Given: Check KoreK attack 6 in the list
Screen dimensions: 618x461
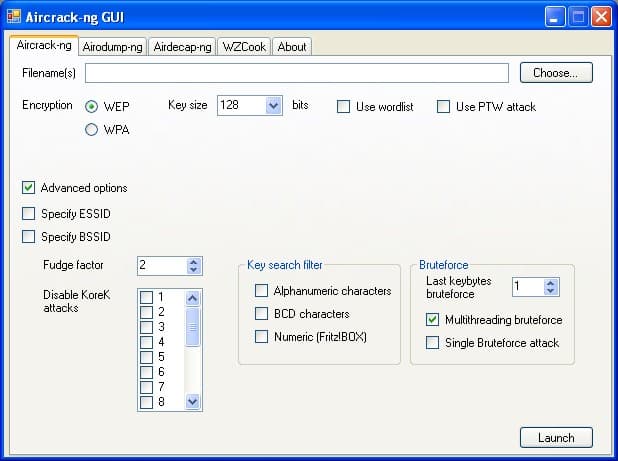Looking at the screenshot, I should pyautogui.click(x=147, y=372).
